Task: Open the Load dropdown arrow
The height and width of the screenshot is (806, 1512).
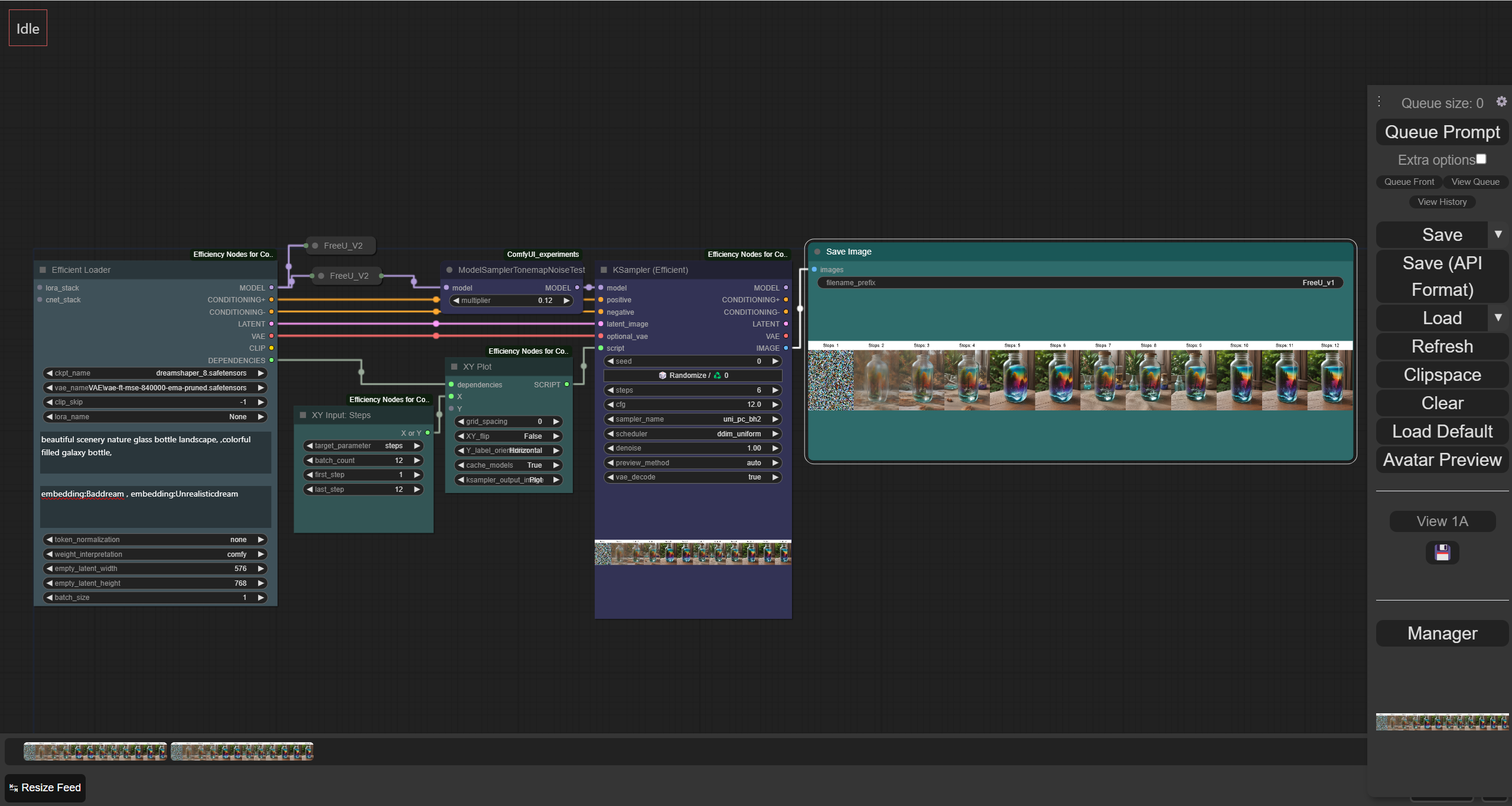Action: click(1498, 318)
